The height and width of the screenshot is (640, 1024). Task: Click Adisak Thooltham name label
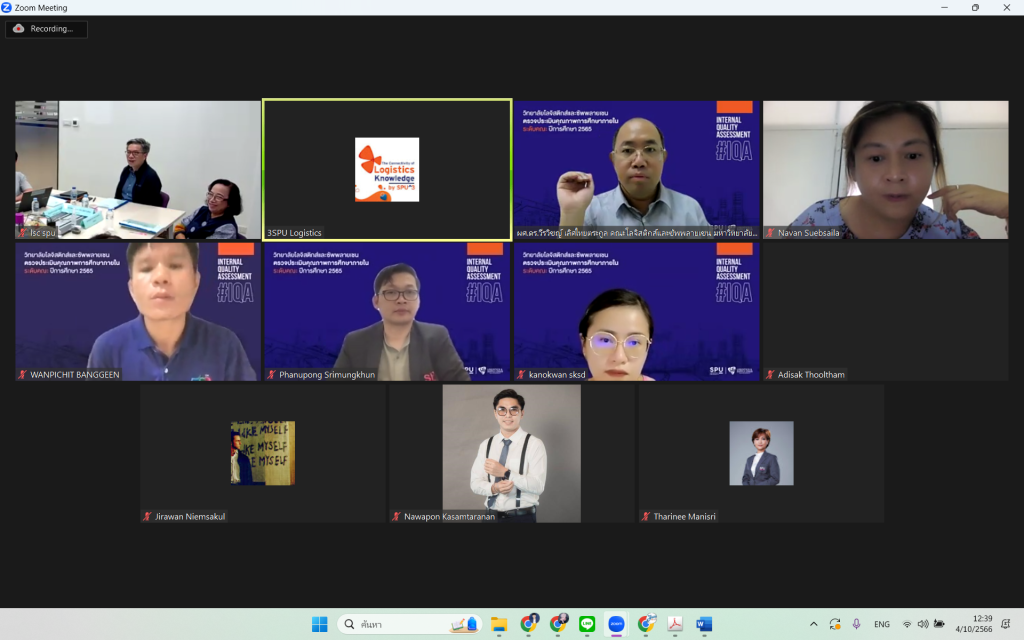click(811, 375)
